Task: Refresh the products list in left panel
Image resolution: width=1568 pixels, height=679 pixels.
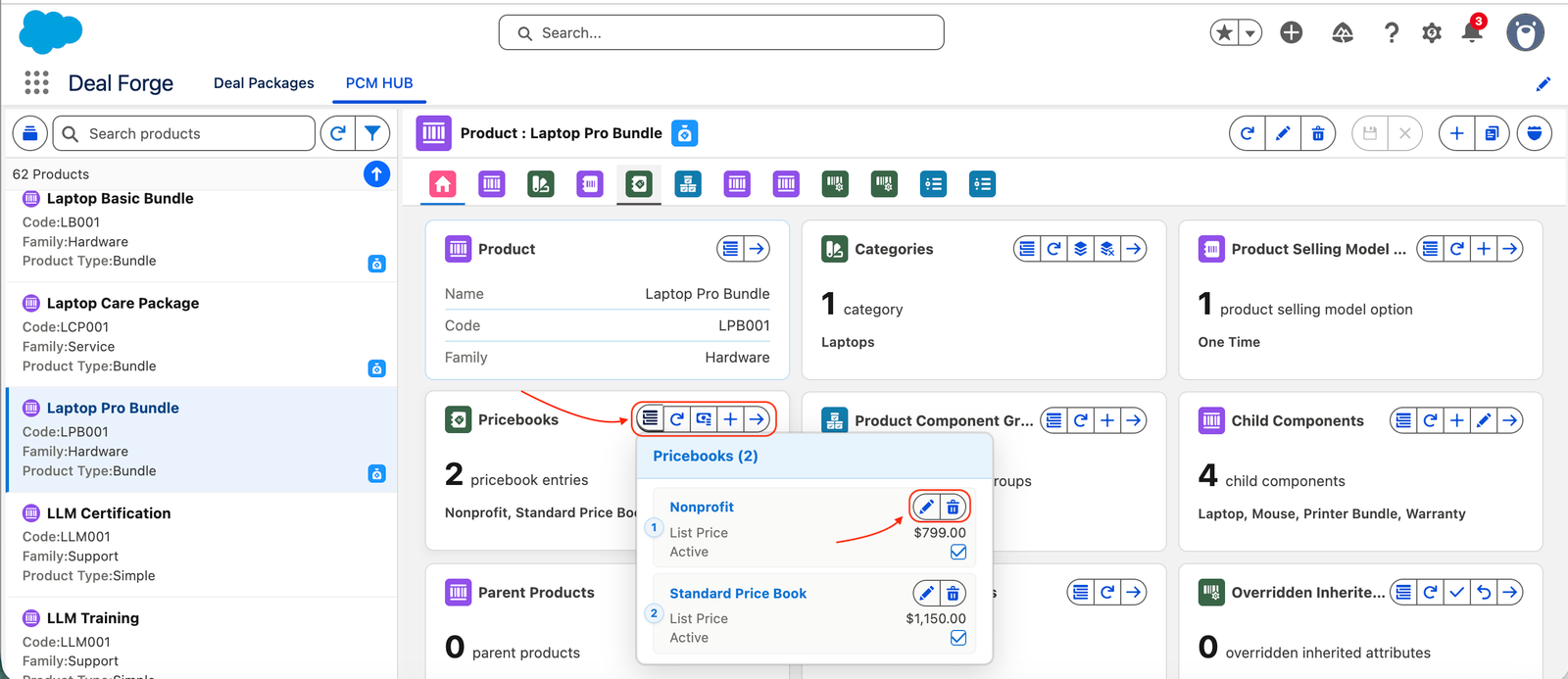Action: [337, 133]
